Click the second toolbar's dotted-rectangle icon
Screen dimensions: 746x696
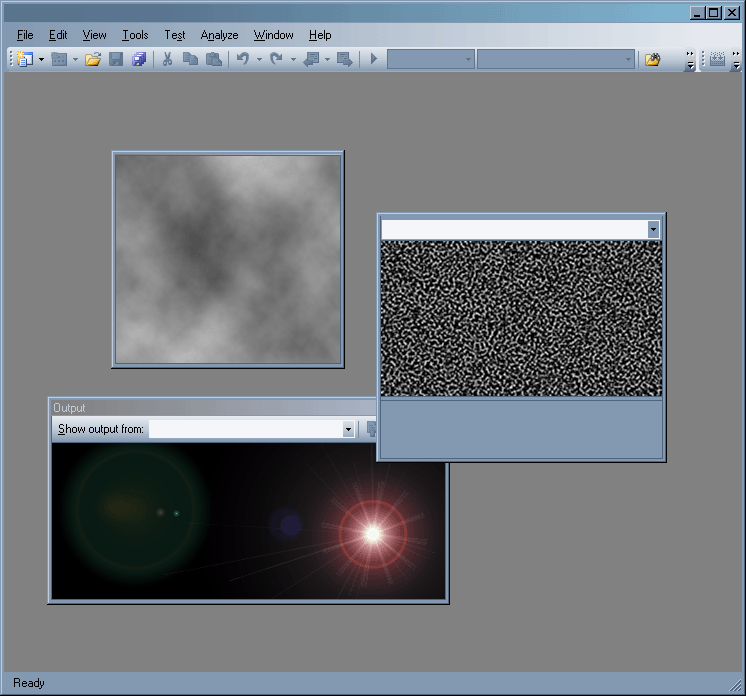pos(717,59)
